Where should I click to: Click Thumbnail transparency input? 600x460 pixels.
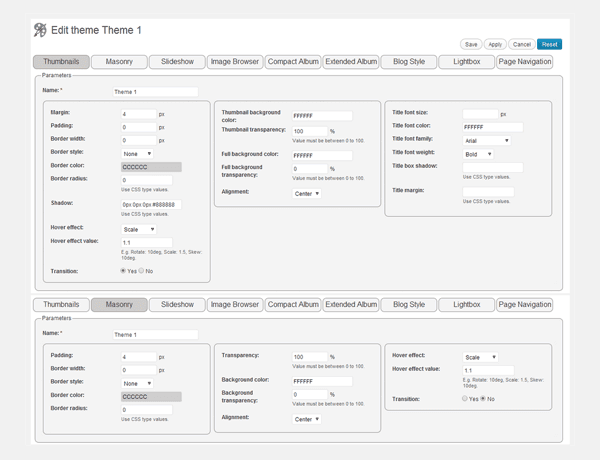[310, 131]
